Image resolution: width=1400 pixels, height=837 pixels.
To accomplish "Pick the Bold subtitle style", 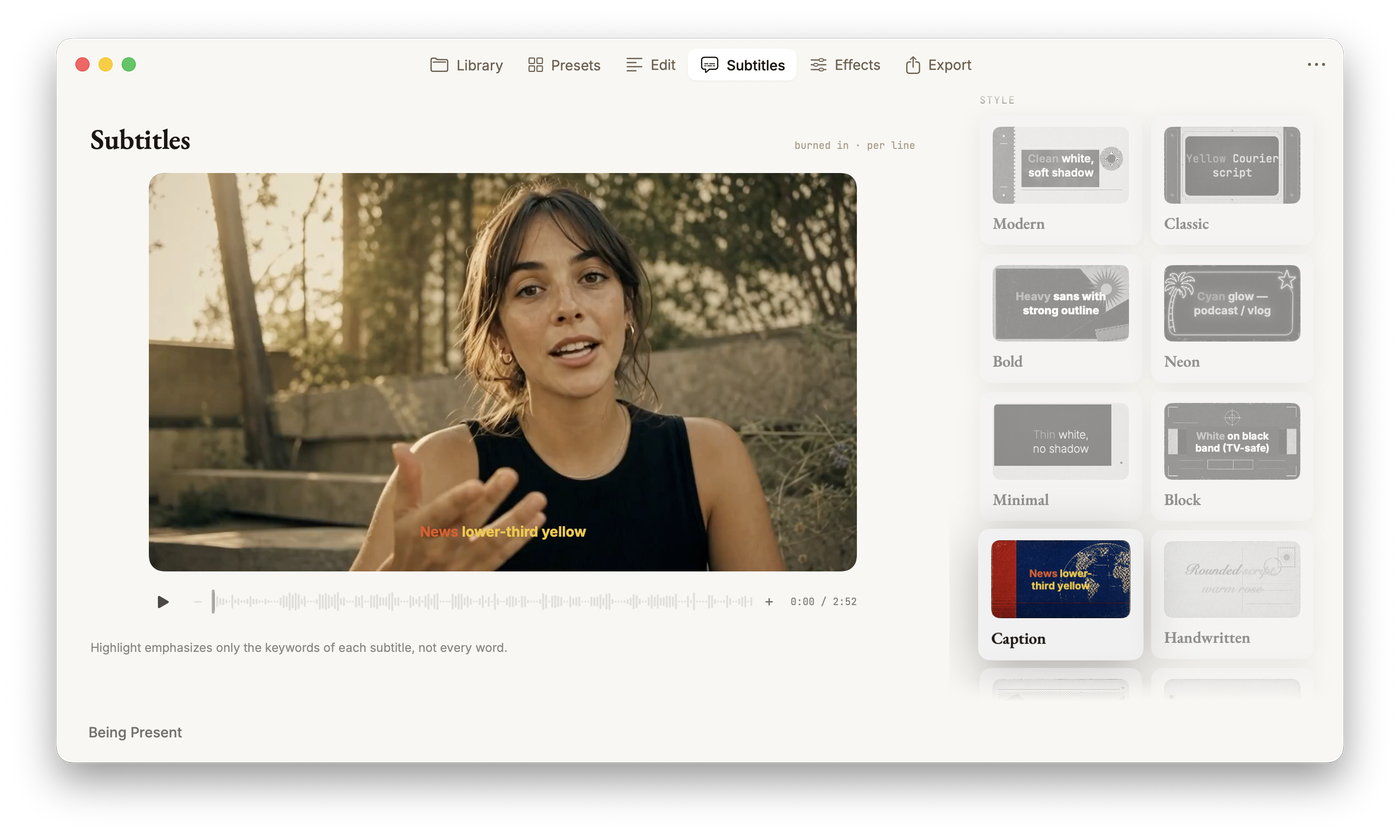I will [1060, 317].
